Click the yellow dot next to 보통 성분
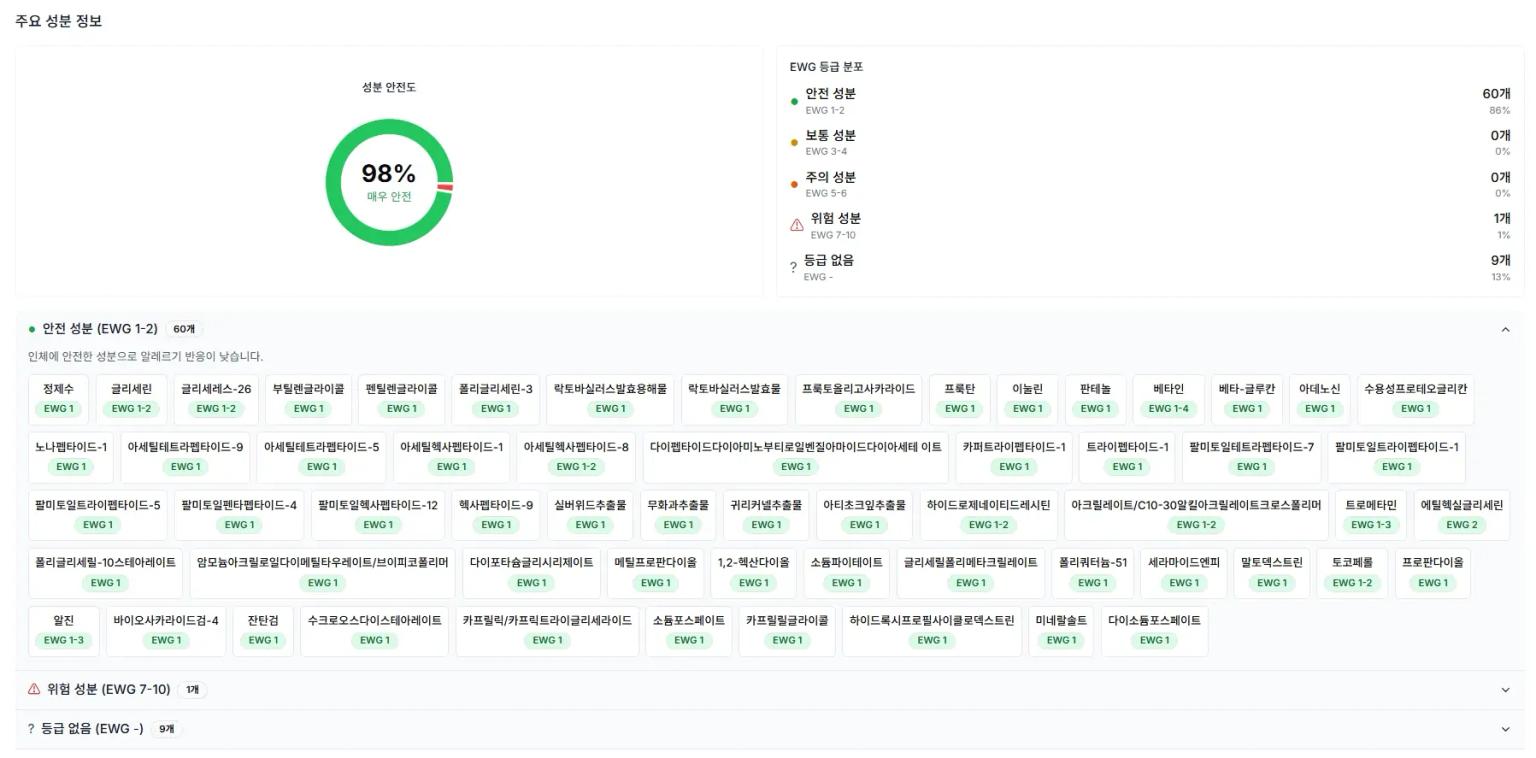The height and width of the screenshot is (758, 1536). coord(794,143)
